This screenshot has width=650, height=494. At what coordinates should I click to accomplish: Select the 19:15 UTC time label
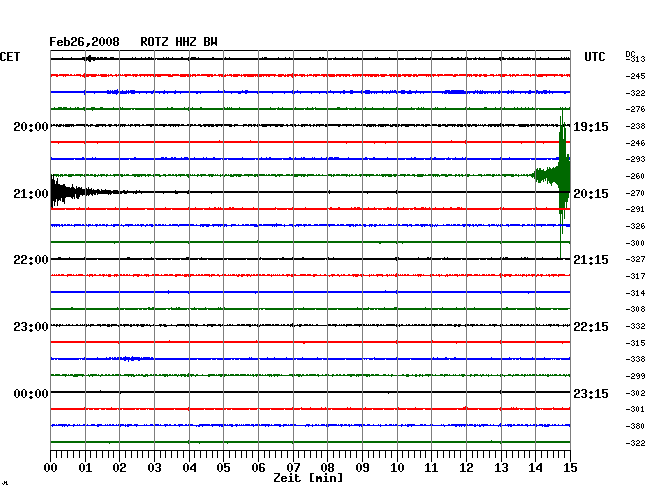(x=591, y=127)
